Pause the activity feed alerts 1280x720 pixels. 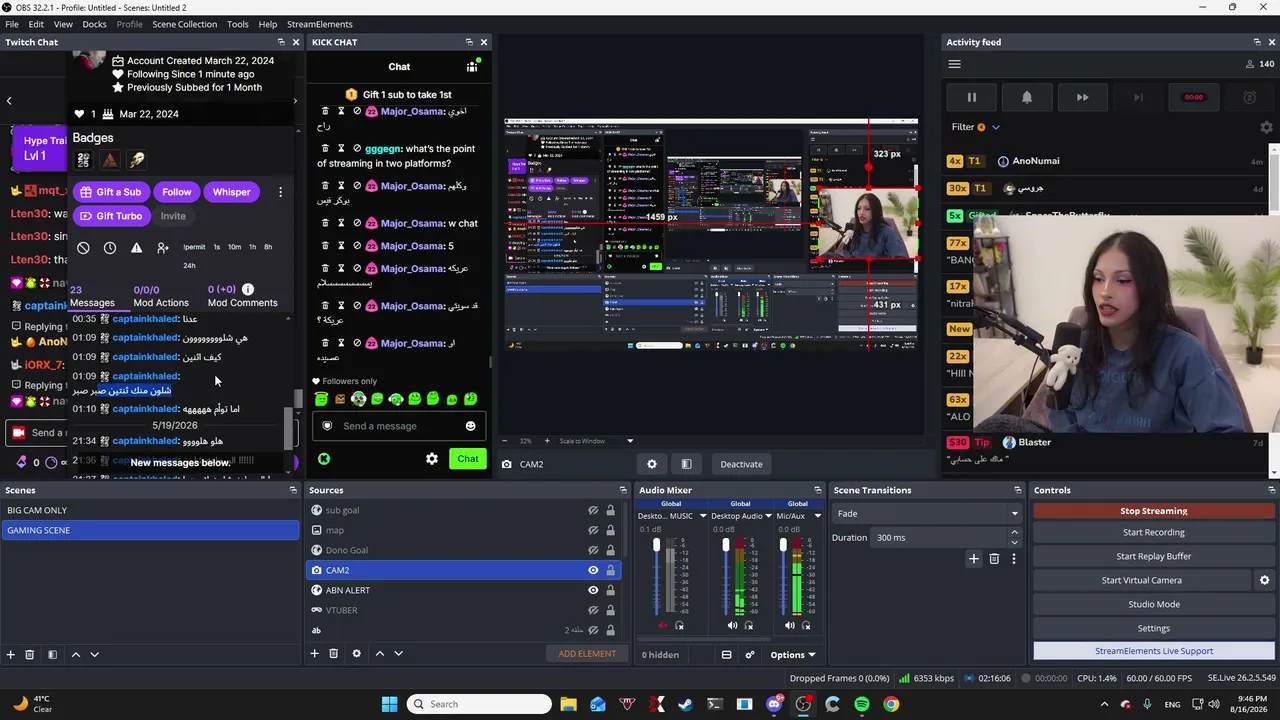[971, 97]
